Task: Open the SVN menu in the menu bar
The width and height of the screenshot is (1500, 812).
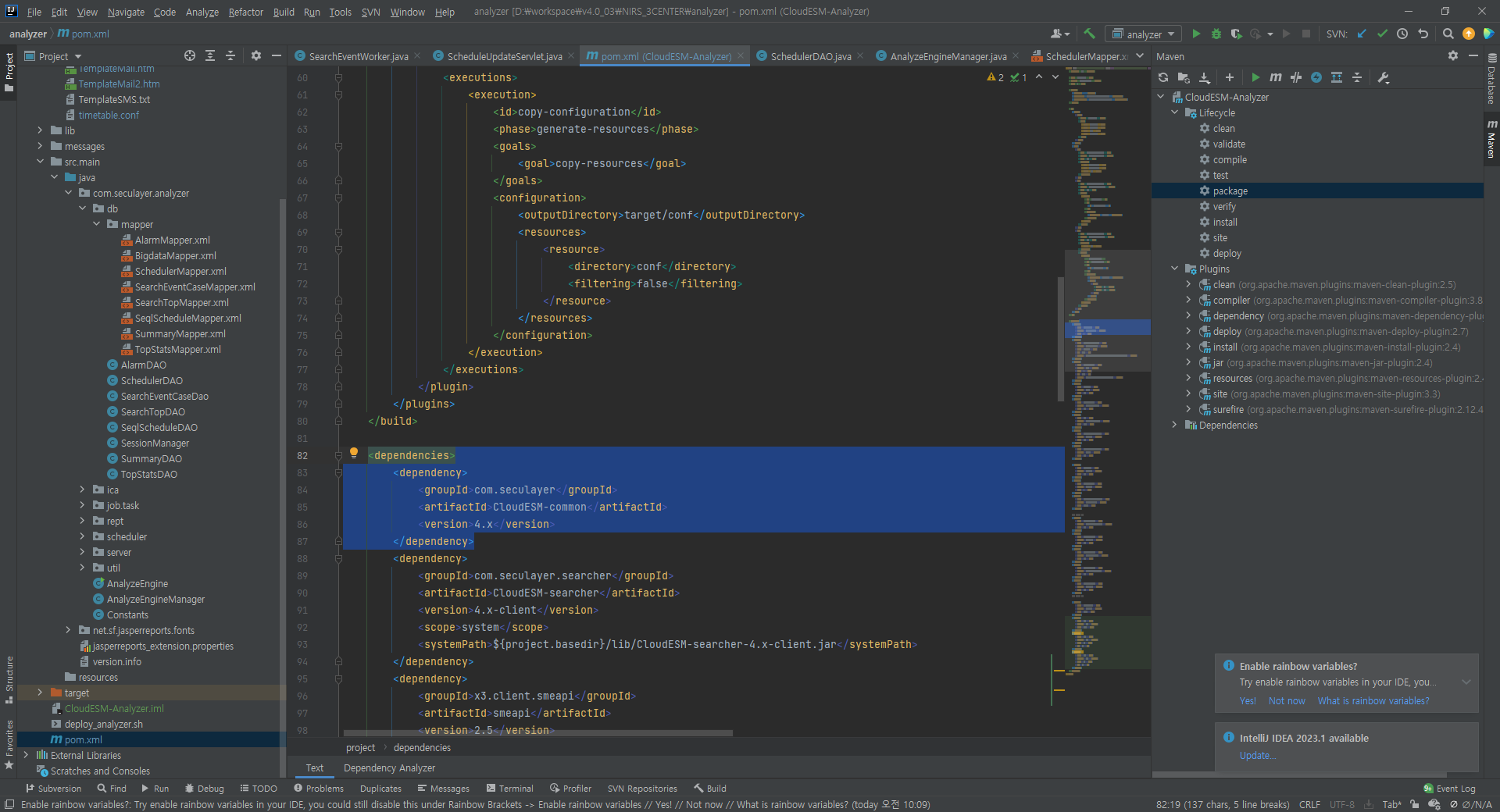Action: coord(371,12)
